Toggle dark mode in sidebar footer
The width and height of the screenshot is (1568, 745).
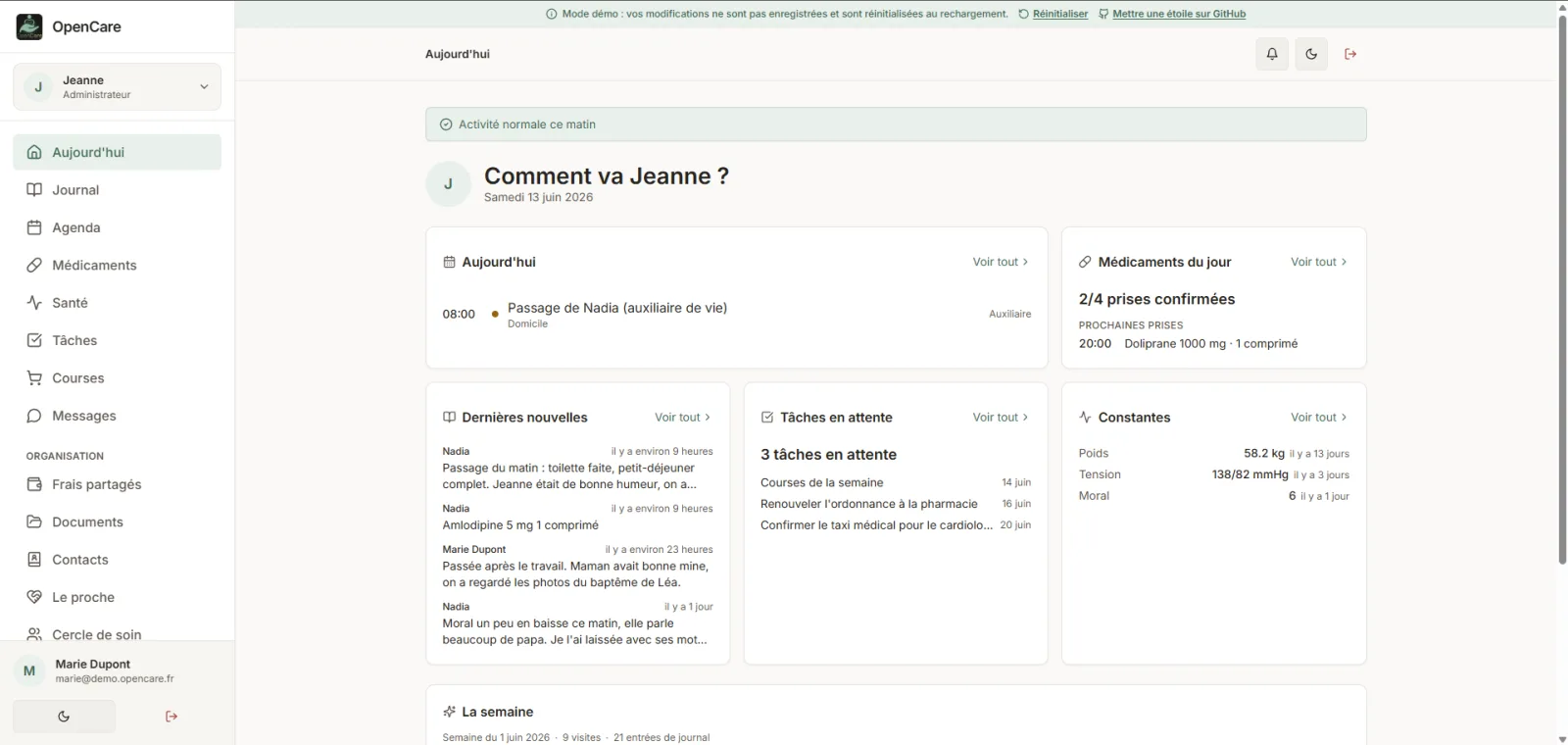click(x=64, y=717)
